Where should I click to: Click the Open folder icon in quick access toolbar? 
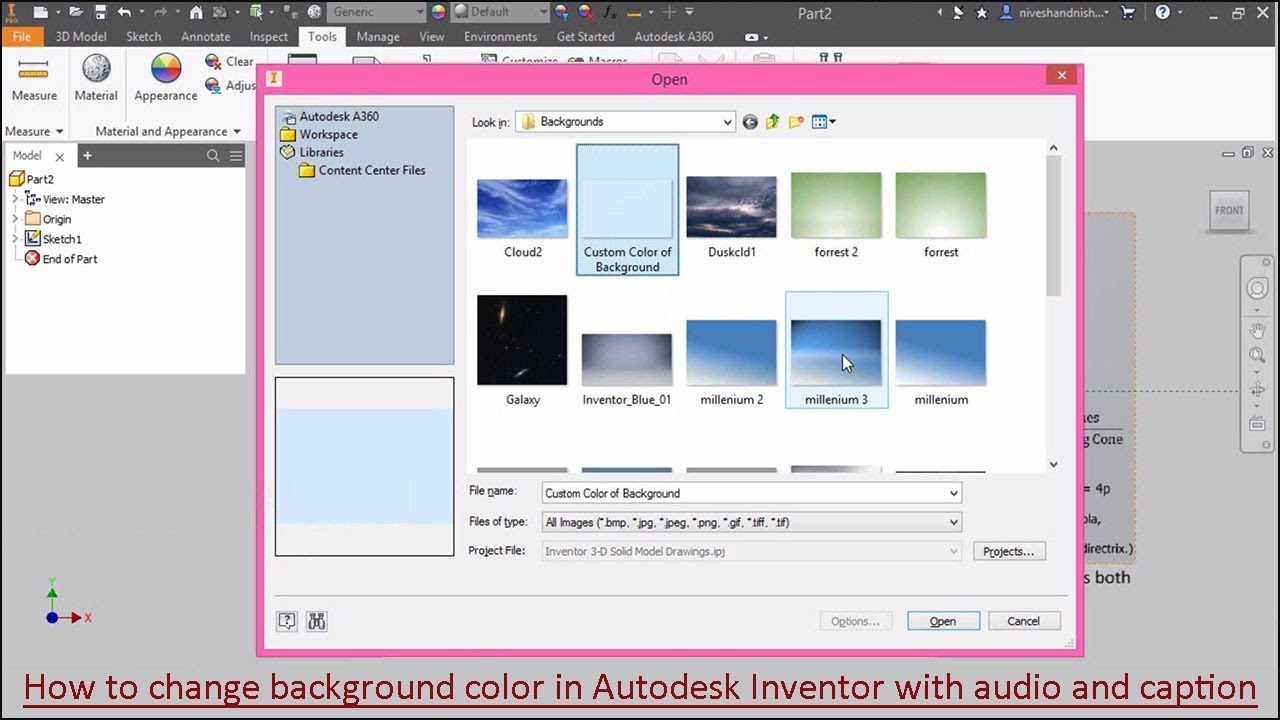(76, 12)
